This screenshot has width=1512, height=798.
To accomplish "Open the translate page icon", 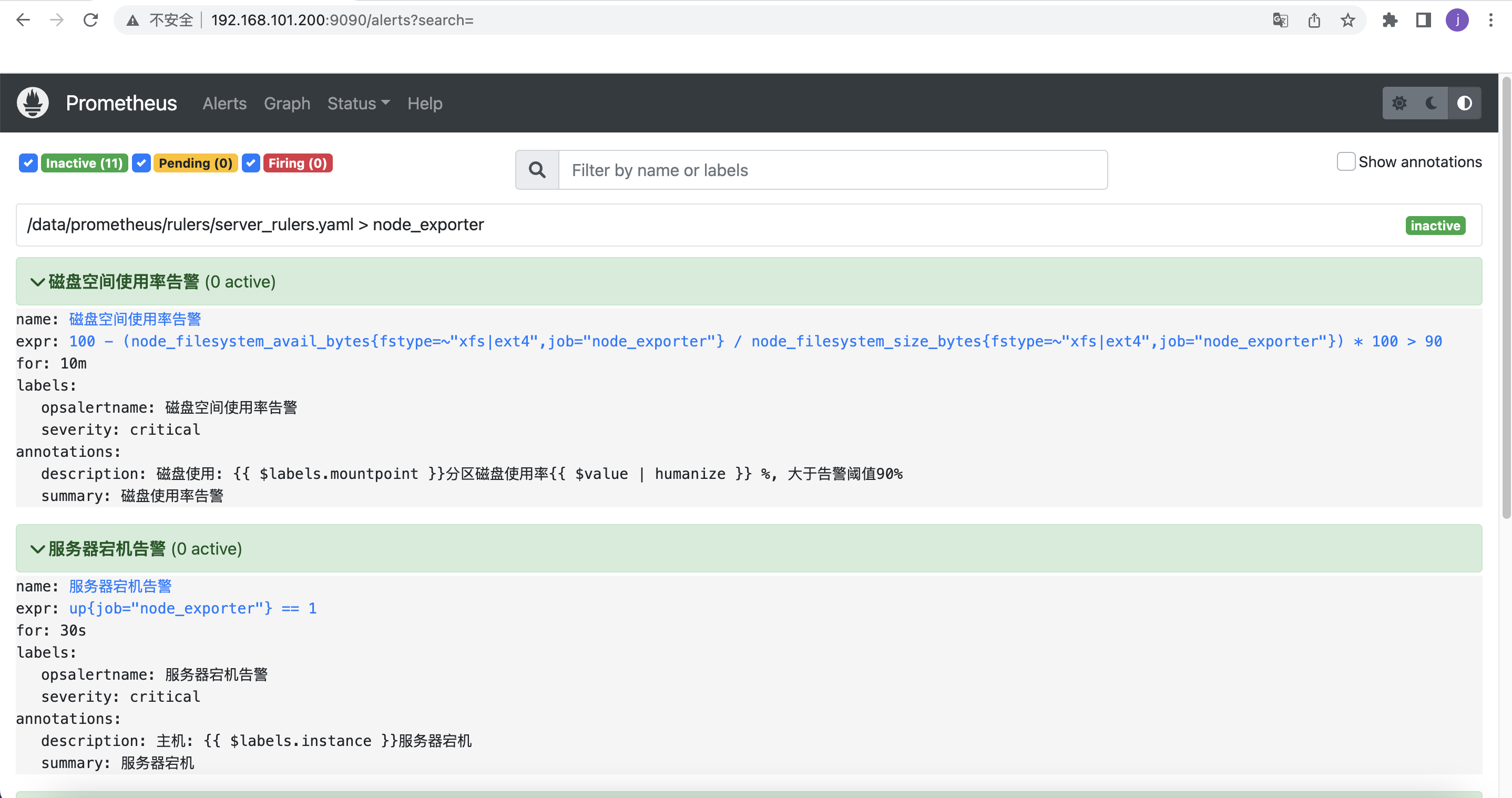I will [x=1280, y=21].
